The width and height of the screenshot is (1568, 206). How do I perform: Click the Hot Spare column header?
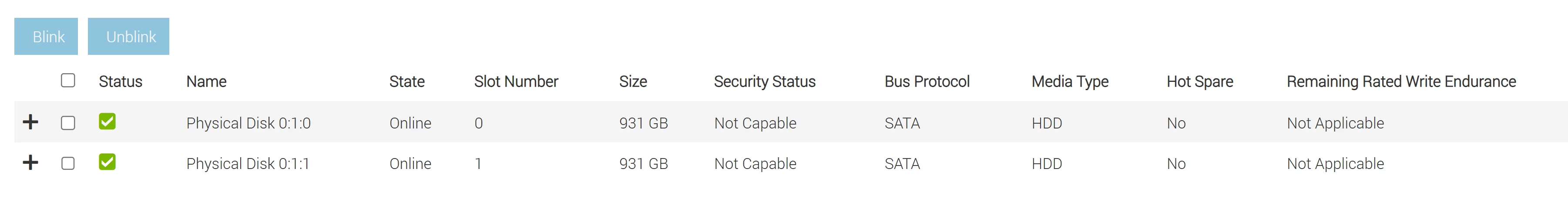click(x=1200, y=82)
